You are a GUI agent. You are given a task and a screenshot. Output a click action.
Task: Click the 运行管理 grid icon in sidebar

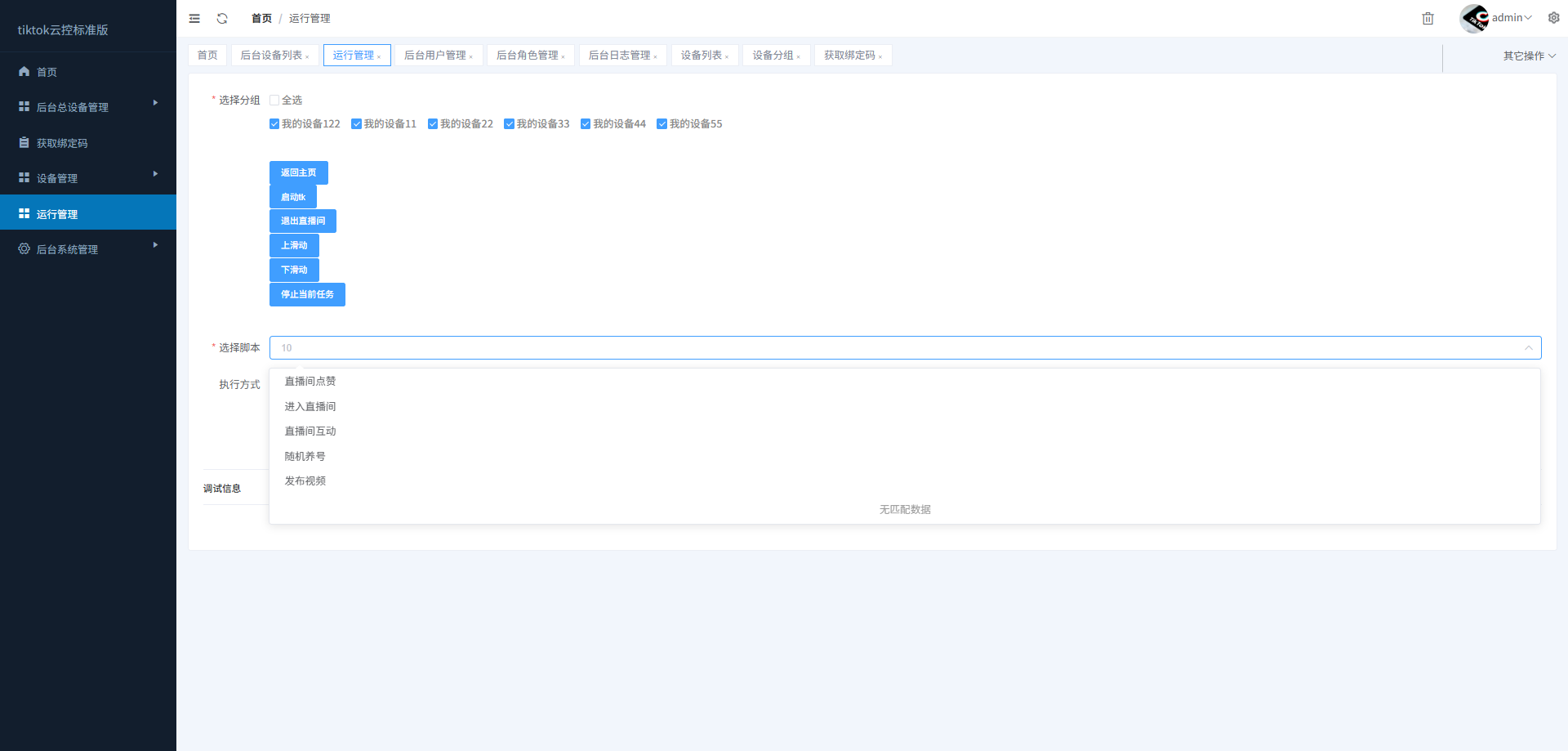pyautogui.click(x=24, y=212)
